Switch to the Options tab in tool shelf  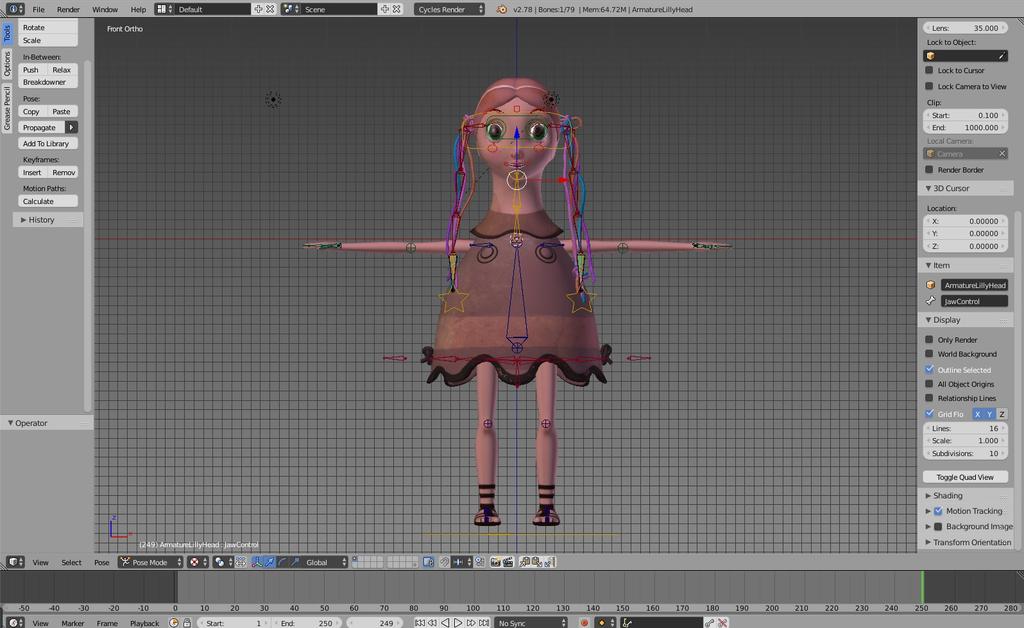tap(7, 64)
